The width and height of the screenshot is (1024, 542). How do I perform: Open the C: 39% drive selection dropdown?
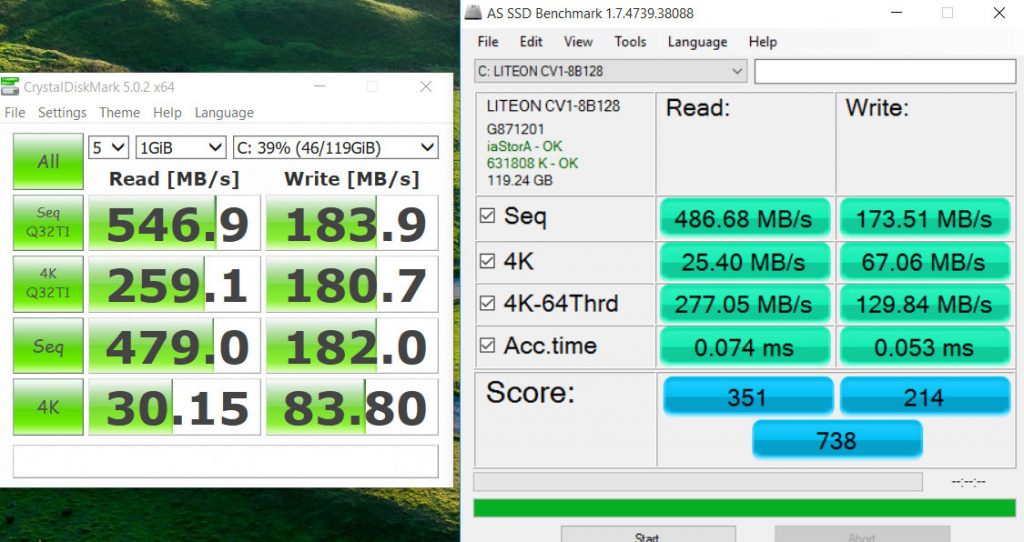pos(336,148)
